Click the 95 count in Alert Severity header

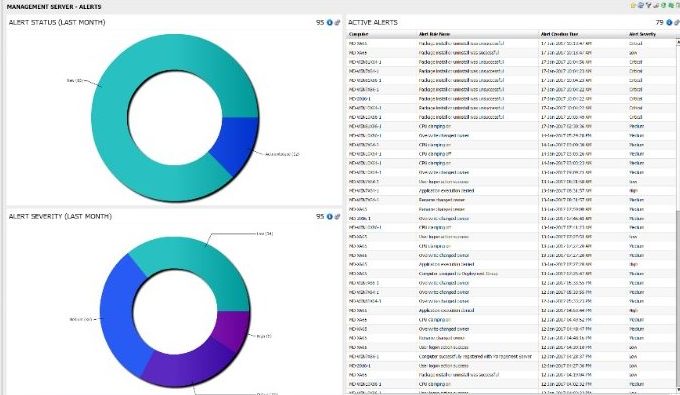[320, 216]
